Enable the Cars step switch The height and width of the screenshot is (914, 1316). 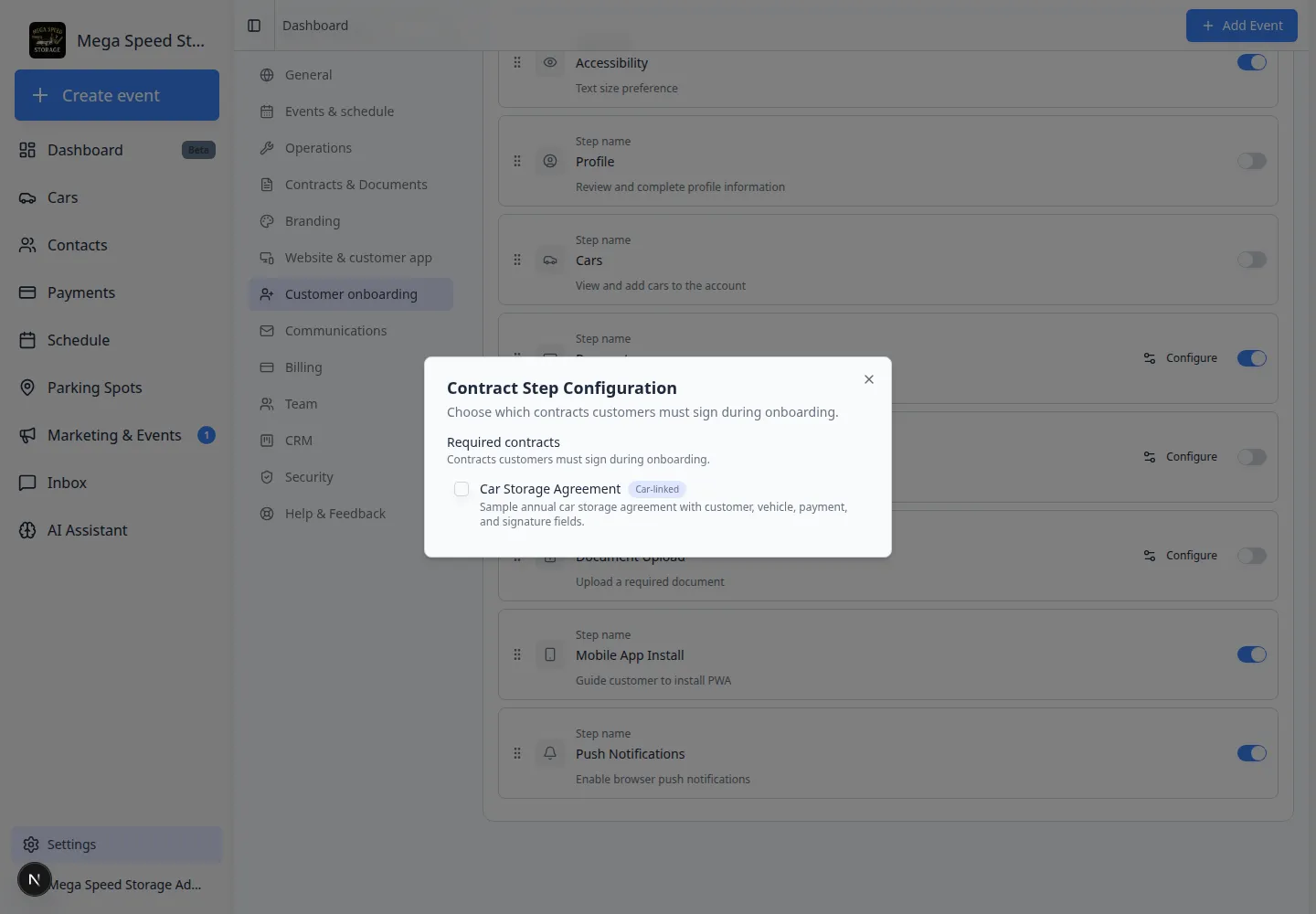coord(1252,260)
